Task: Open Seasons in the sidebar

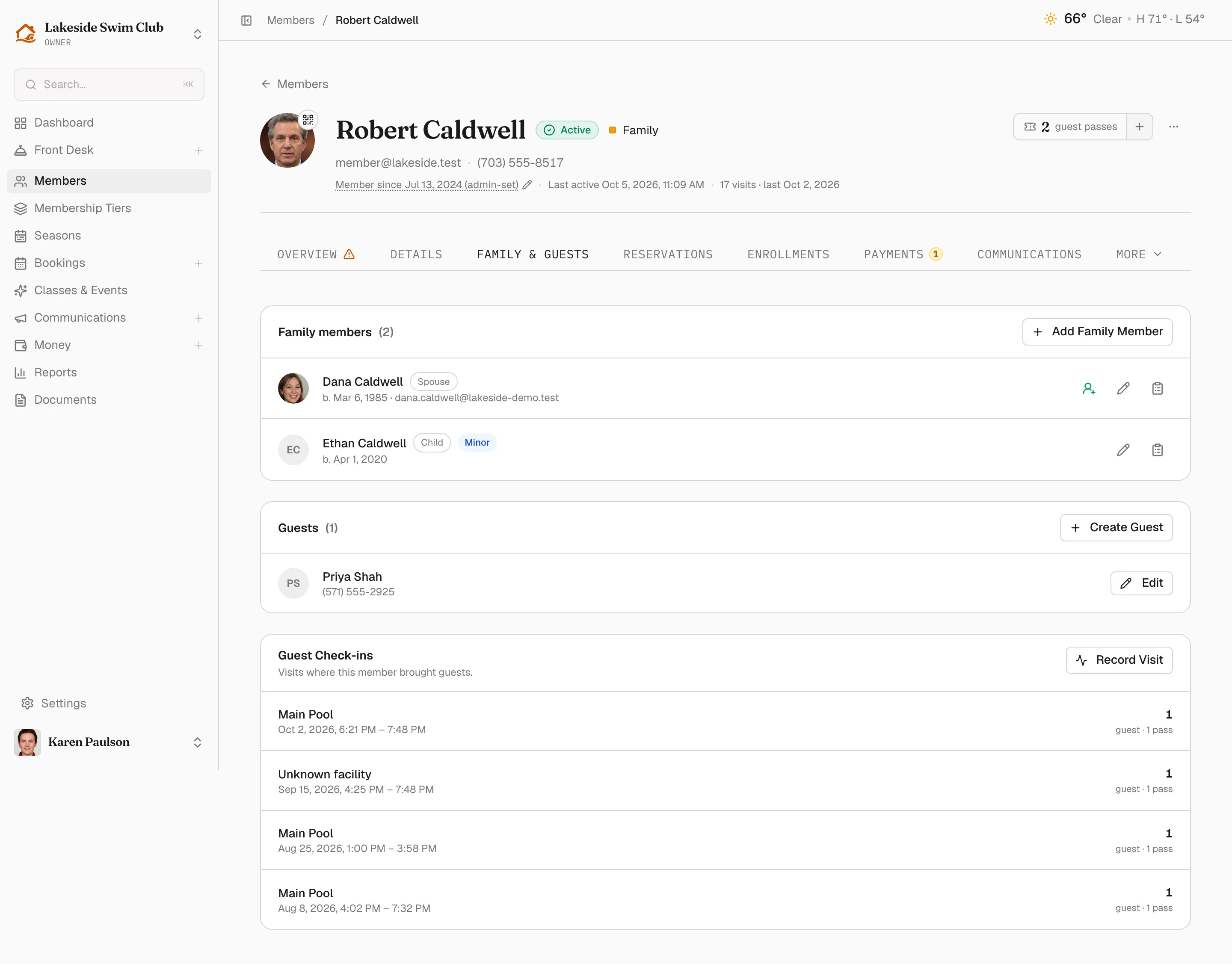Action: [109, 235]
